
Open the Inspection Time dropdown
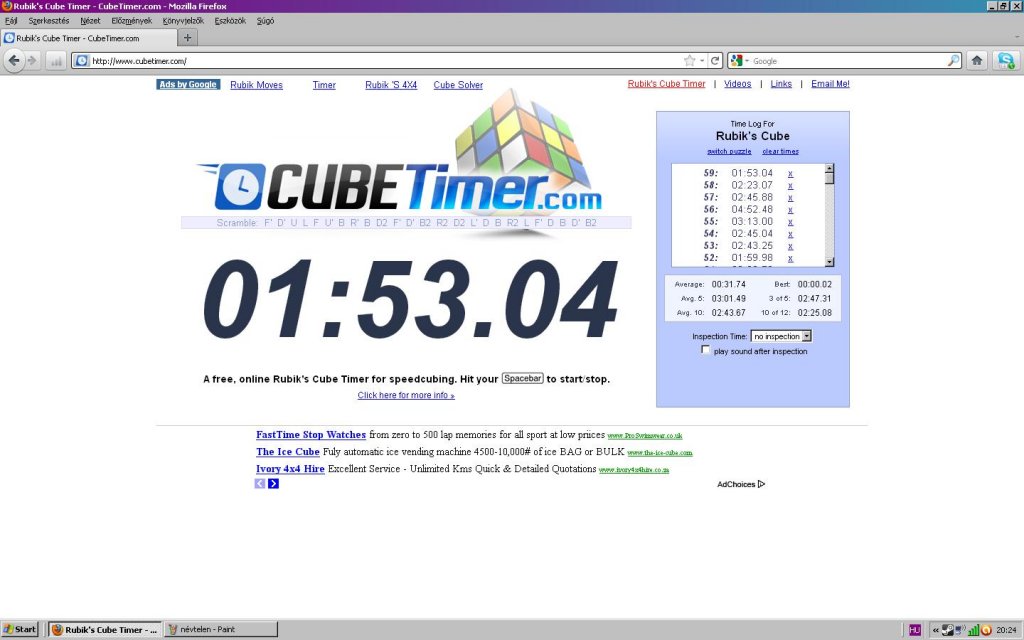[x=781, y=336]
